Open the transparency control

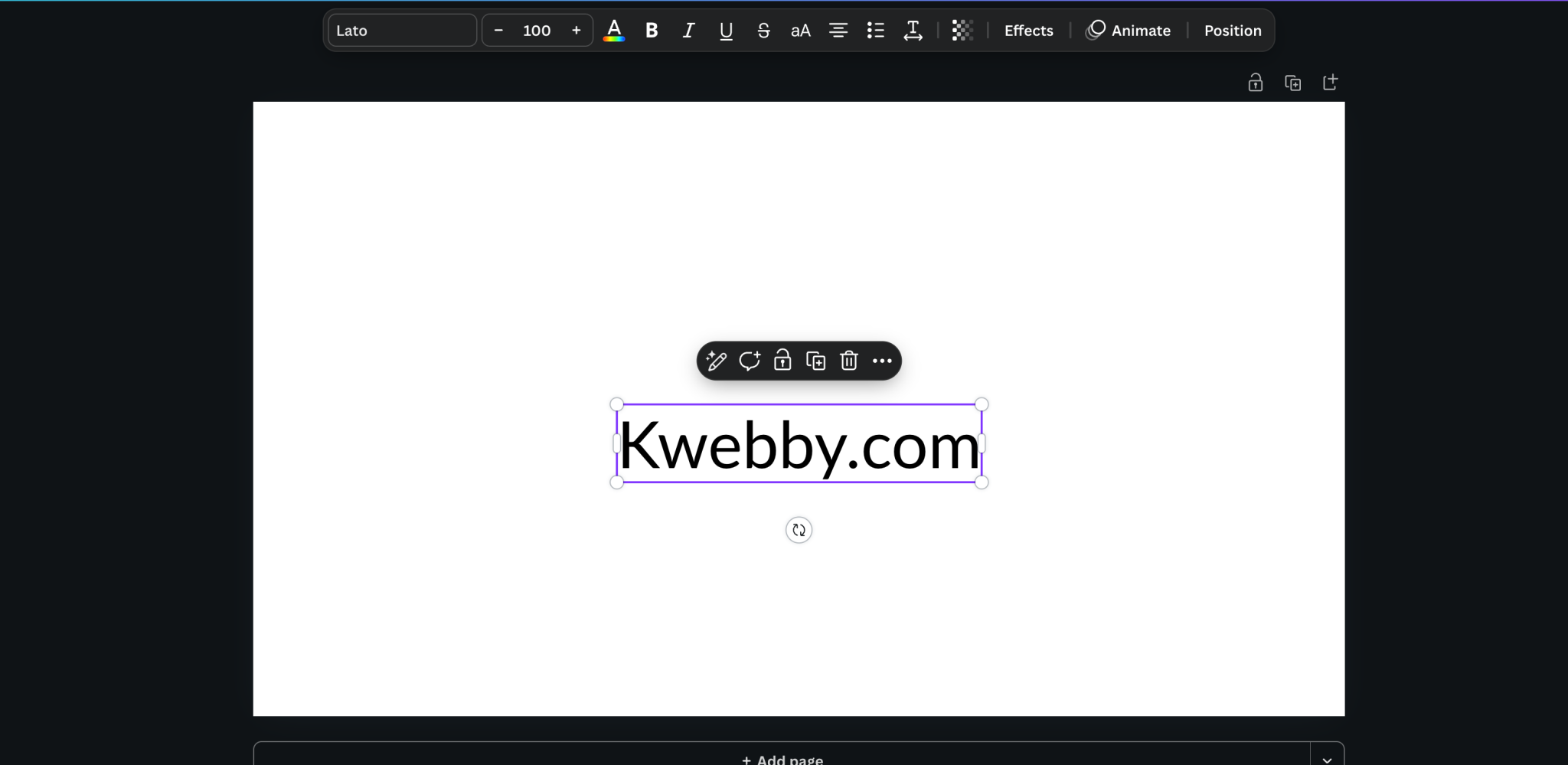[962, 31]
